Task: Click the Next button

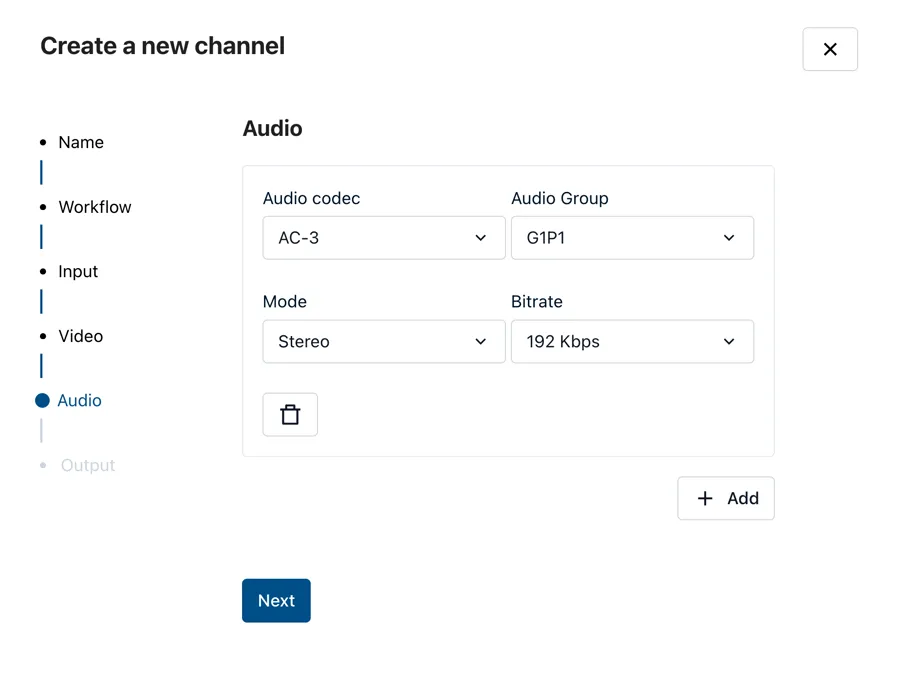Action: (276, 600)
